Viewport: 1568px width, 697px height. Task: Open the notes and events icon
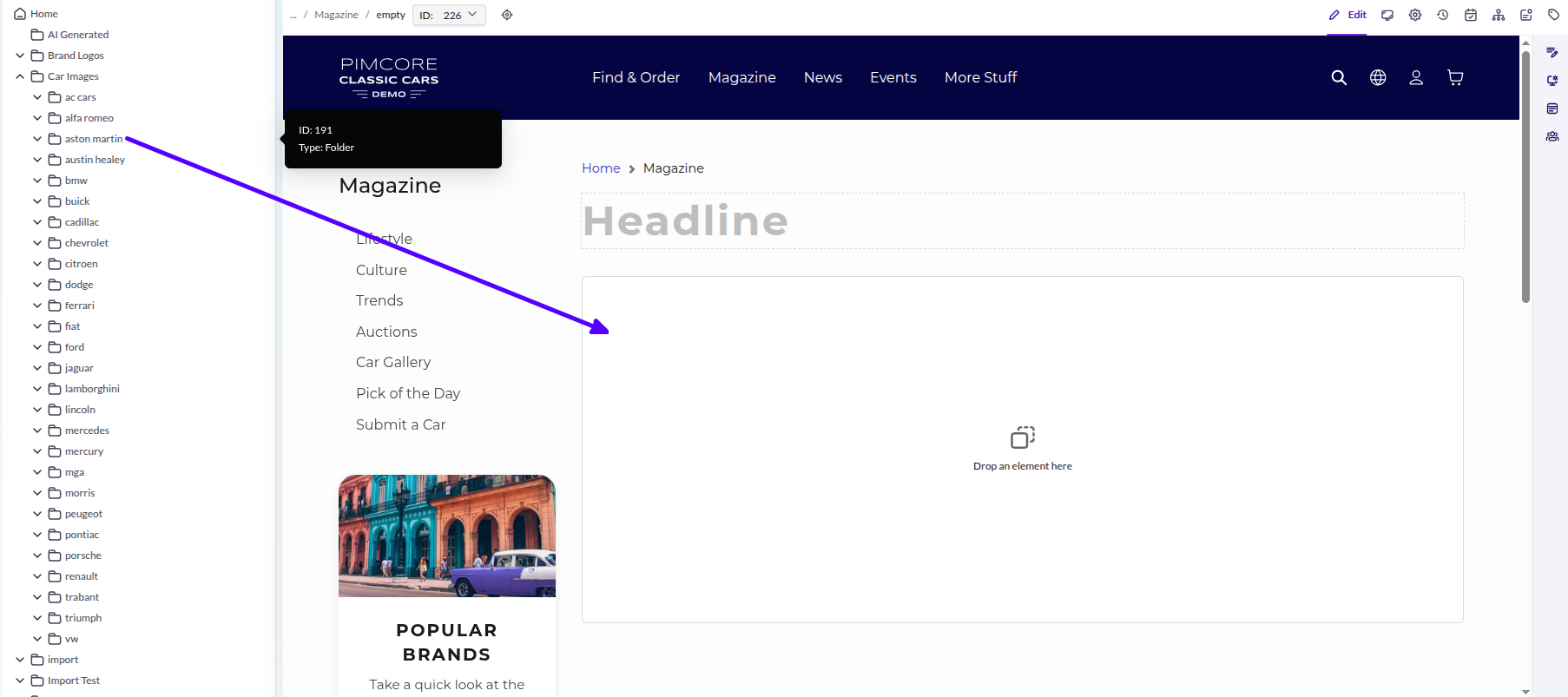(1526, 15)
